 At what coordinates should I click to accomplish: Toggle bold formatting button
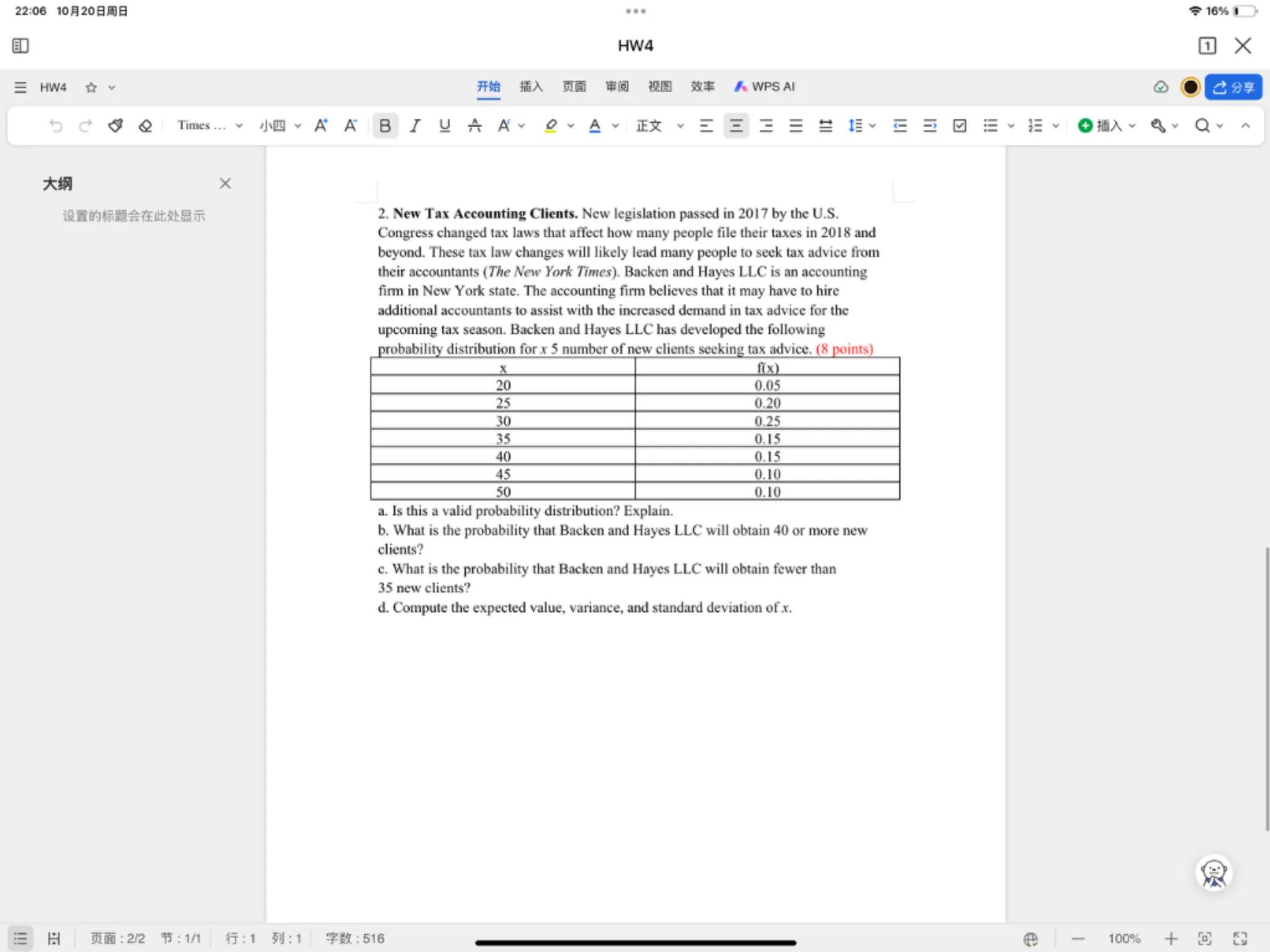385,126
